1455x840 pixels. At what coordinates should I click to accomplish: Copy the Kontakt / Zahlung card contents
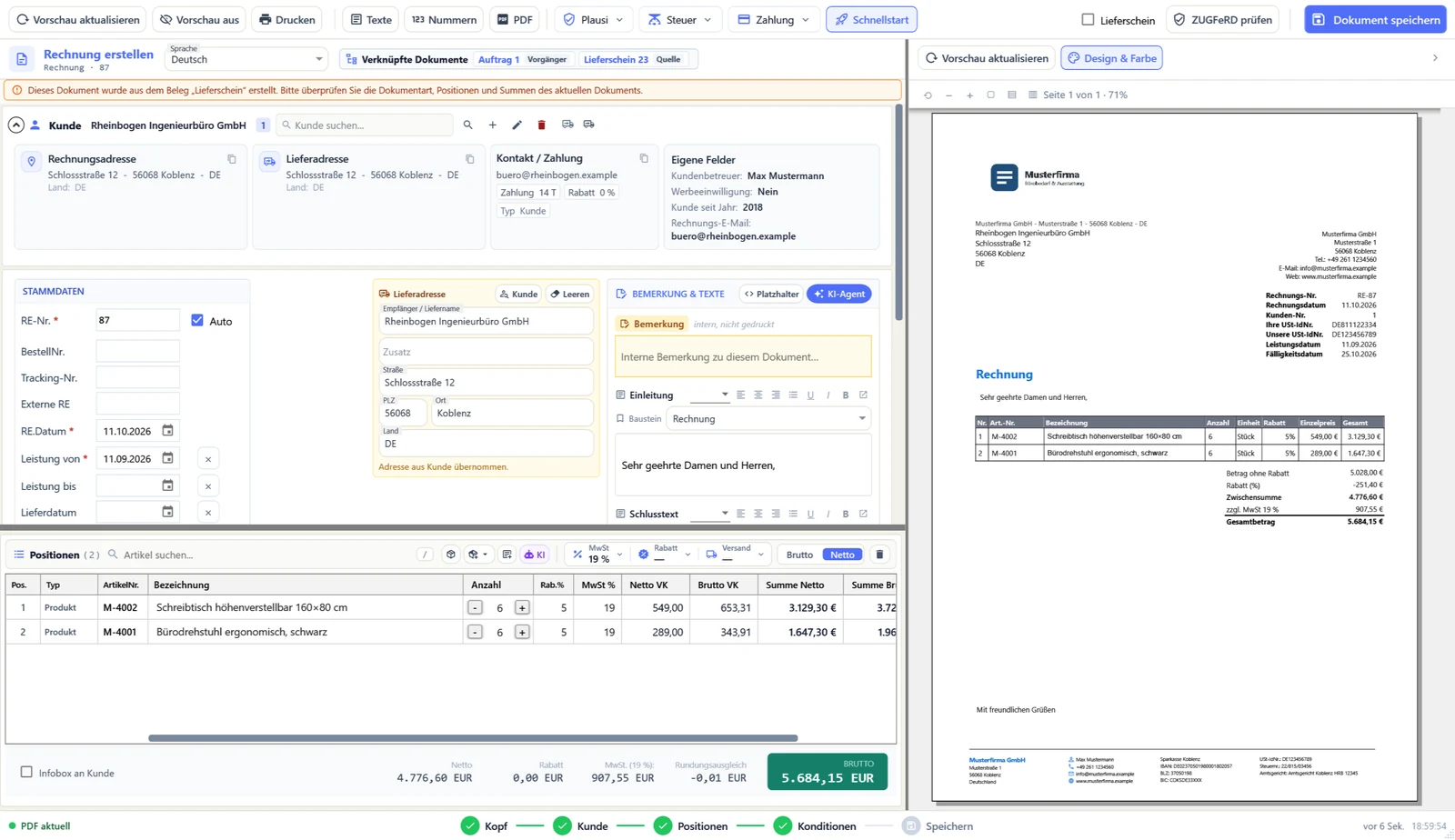[x=644, y=158]
